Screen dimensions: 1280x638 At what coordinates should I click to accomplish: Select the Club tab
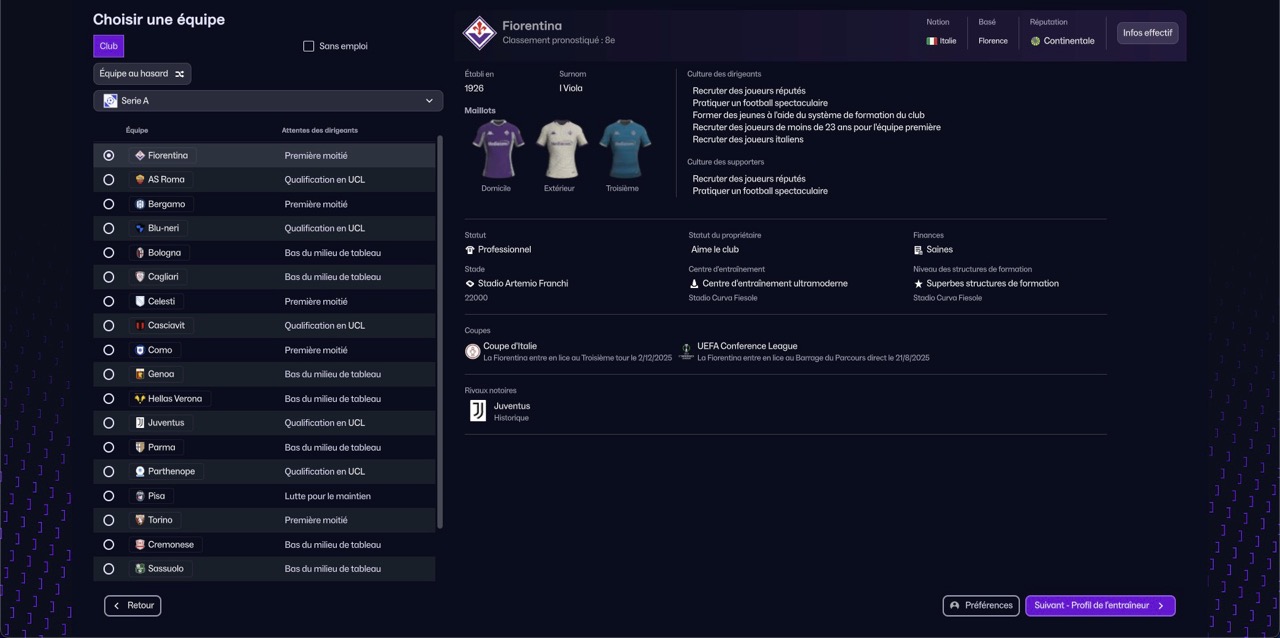(x=108, y=46)
